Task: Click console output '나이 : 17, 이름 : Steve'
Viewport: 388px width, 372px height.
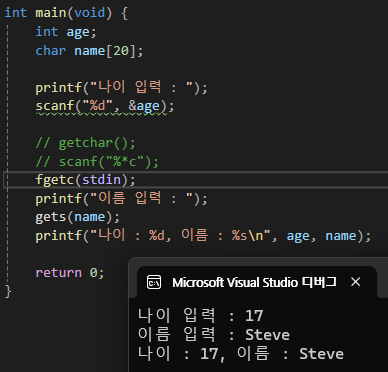Action: 241,354
